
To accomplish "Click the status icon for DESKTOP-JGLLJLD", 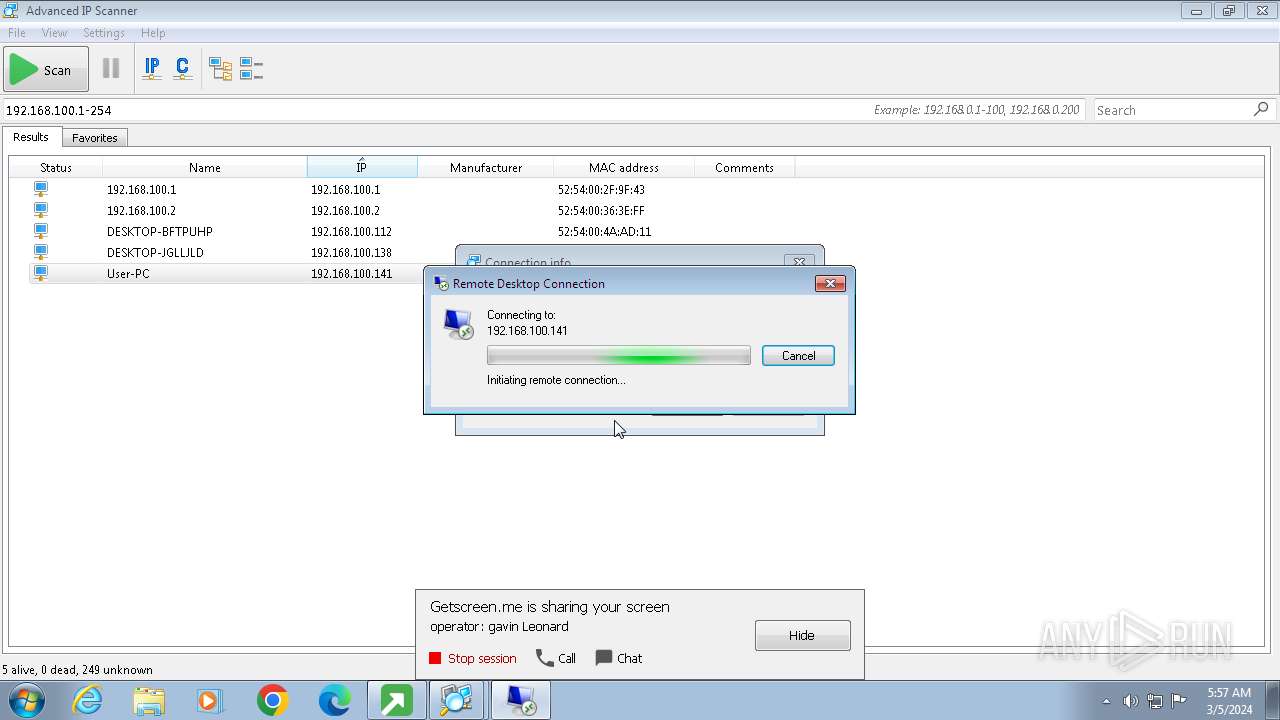I will click(x=41, y=252).
